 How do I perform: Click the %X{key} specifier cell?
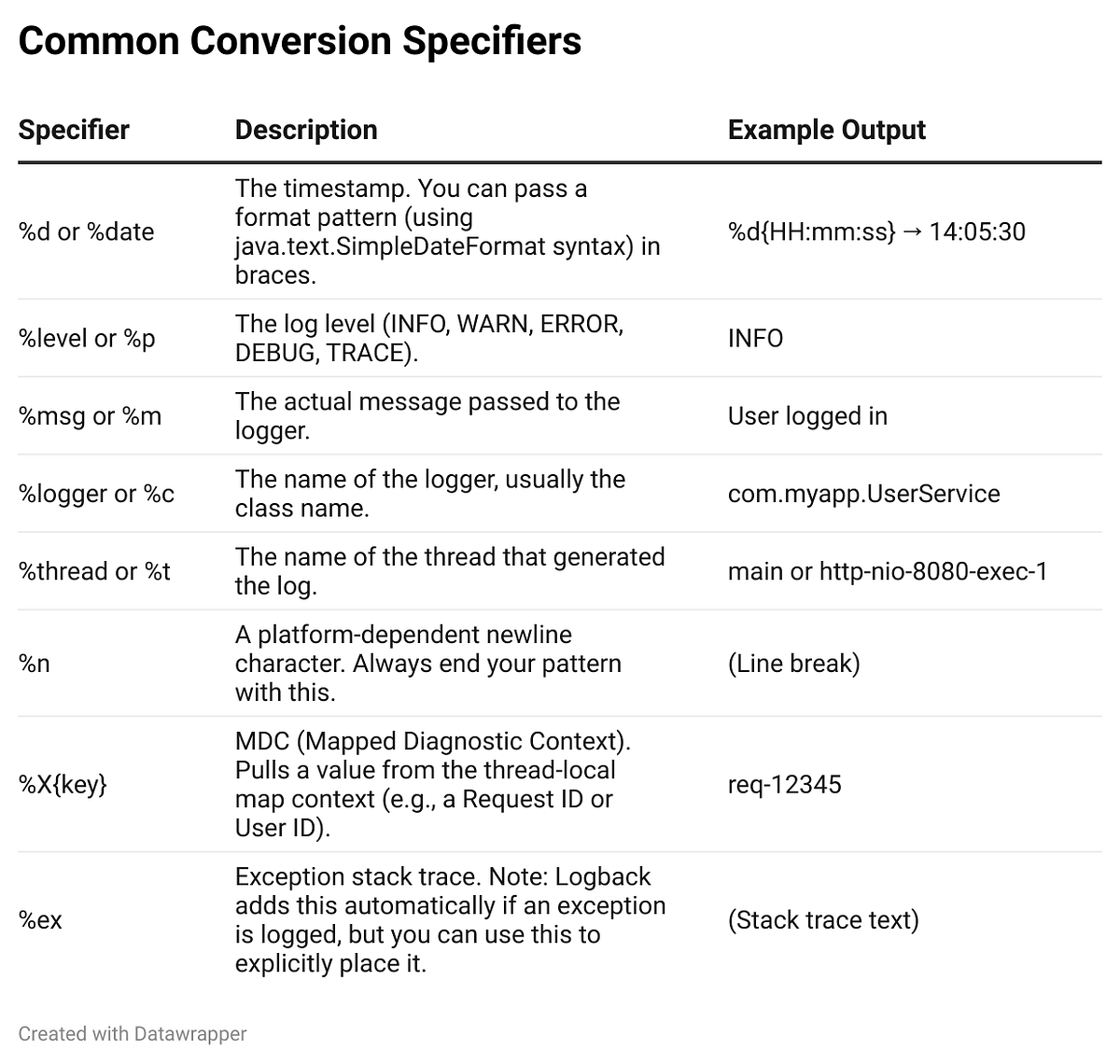(x=63, y=785)
